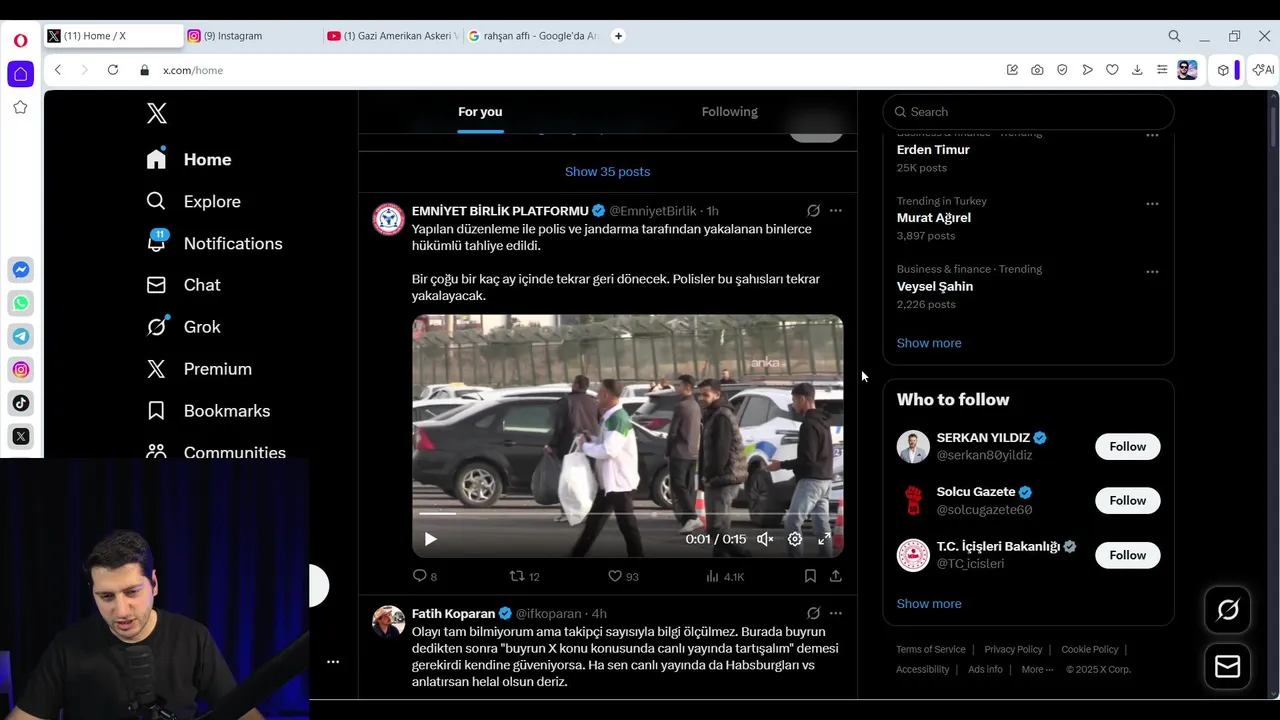The width and height of the screenshot is (1280, 720).
Task: Open more options for Erden Timur trend
Action: click(1152, 135)
